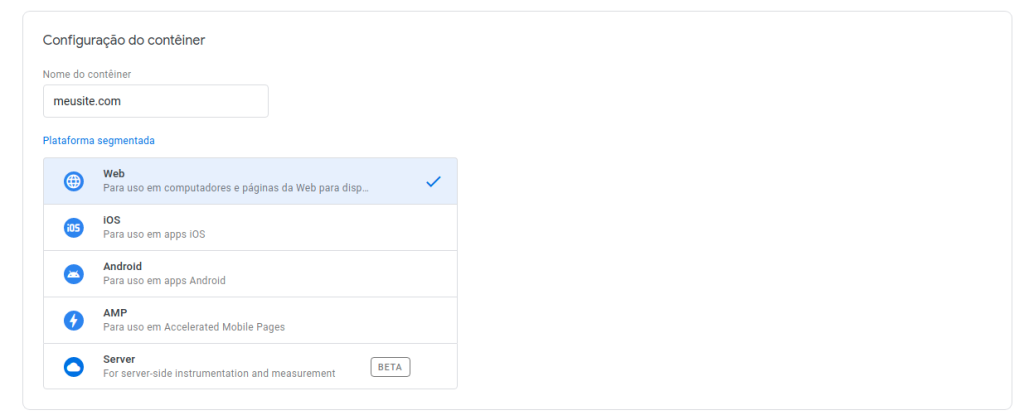Click the blue iOS platform icon
The height and width of the screenshot is (420, 1024).
74,228
